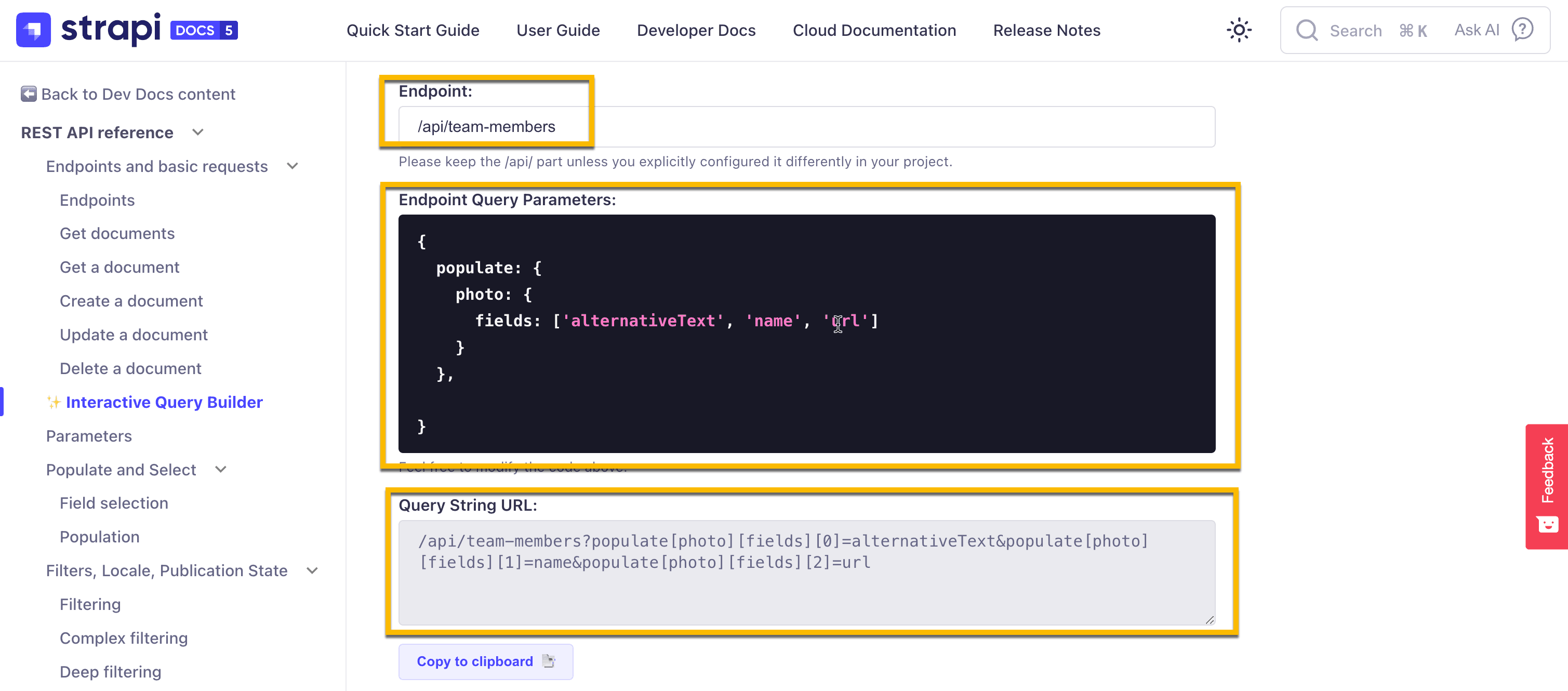Open Filtering sidebar page
Screen dimensions: 1568x691
90,604
